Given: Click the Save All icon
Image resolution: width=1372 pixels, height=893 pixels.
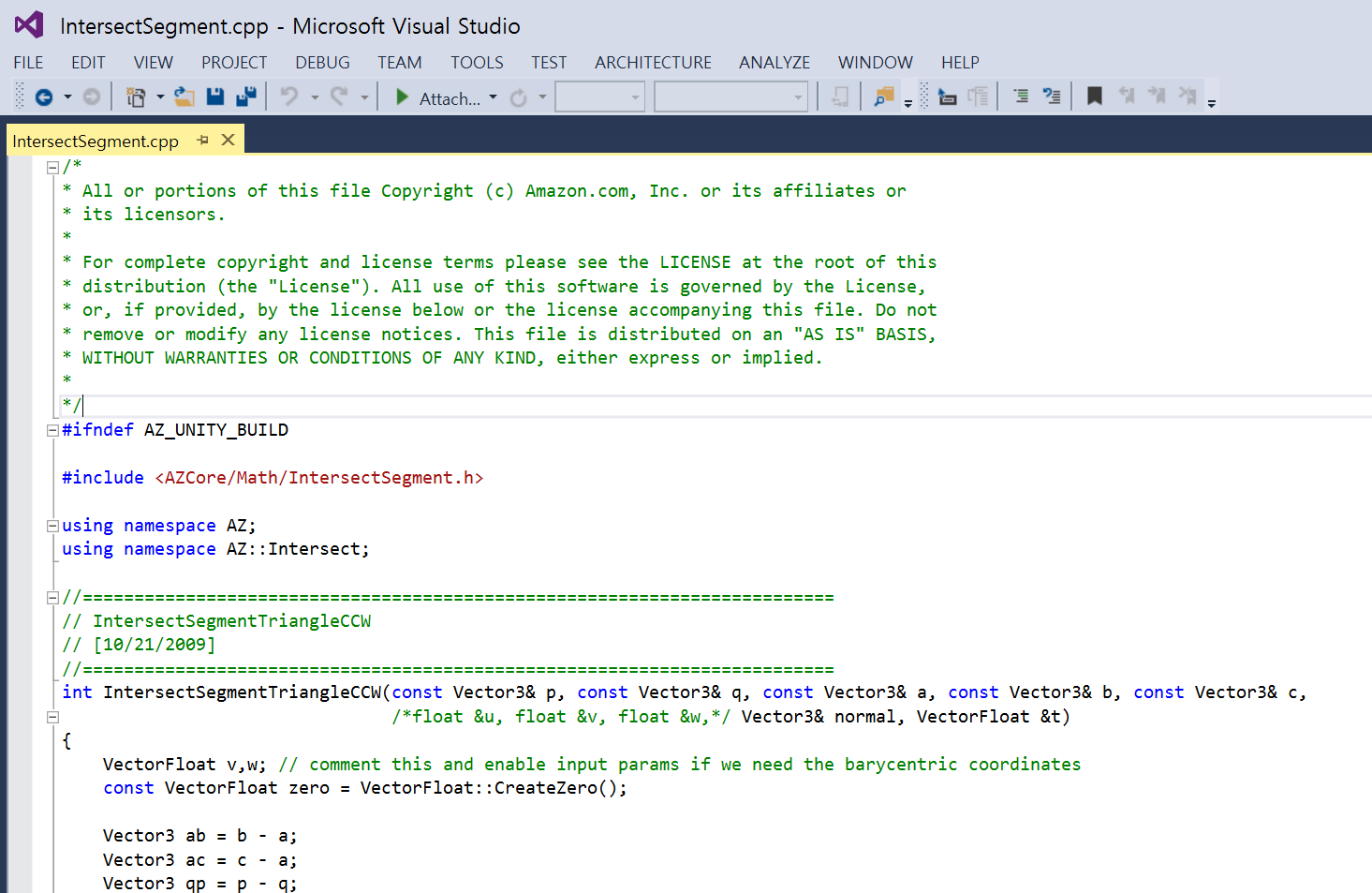Looking at the screenshot, I should [246, 97].
